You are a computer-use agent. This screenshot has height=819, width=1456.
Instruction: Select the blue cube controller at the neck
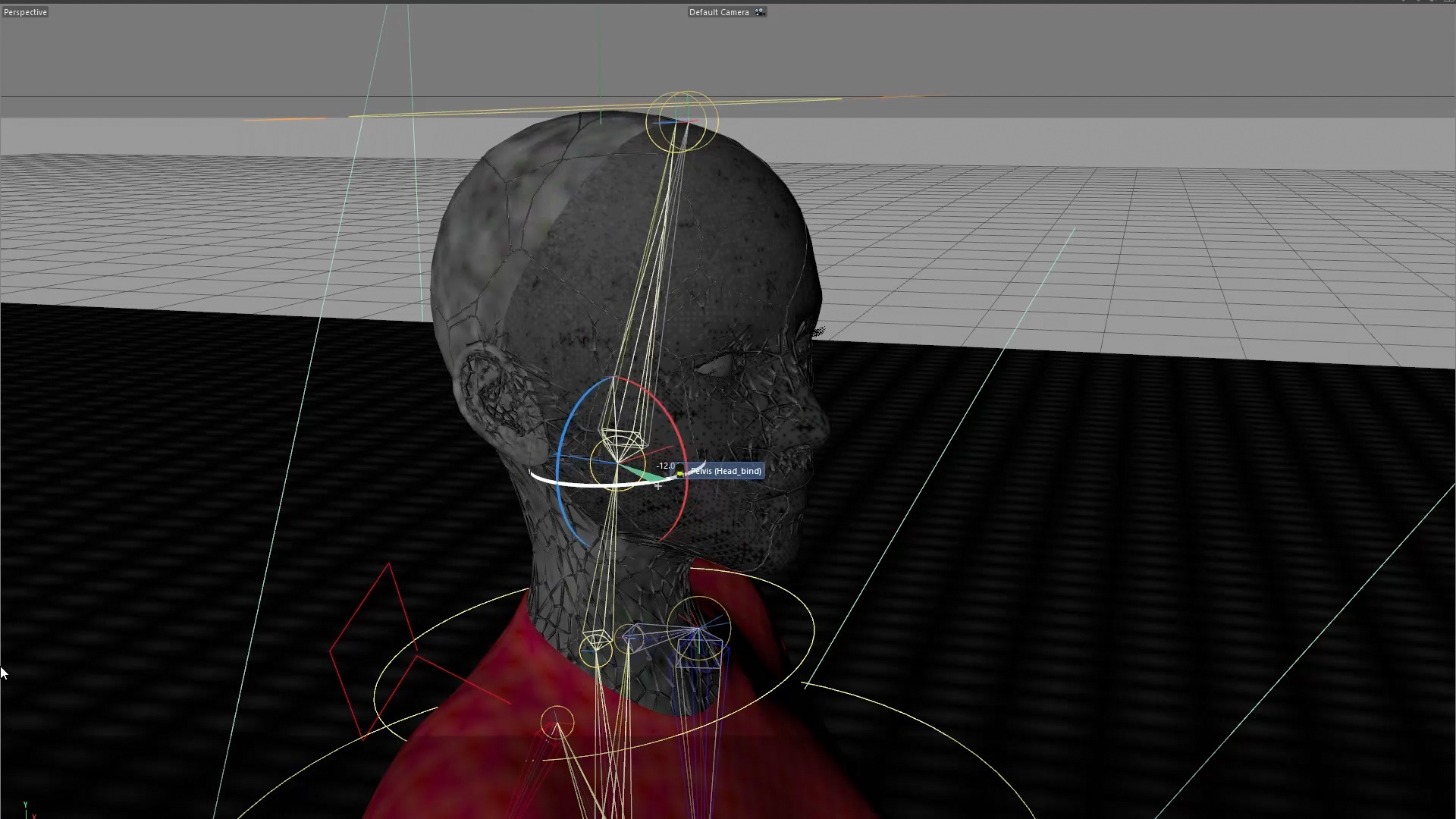click(x=699, y=654)
